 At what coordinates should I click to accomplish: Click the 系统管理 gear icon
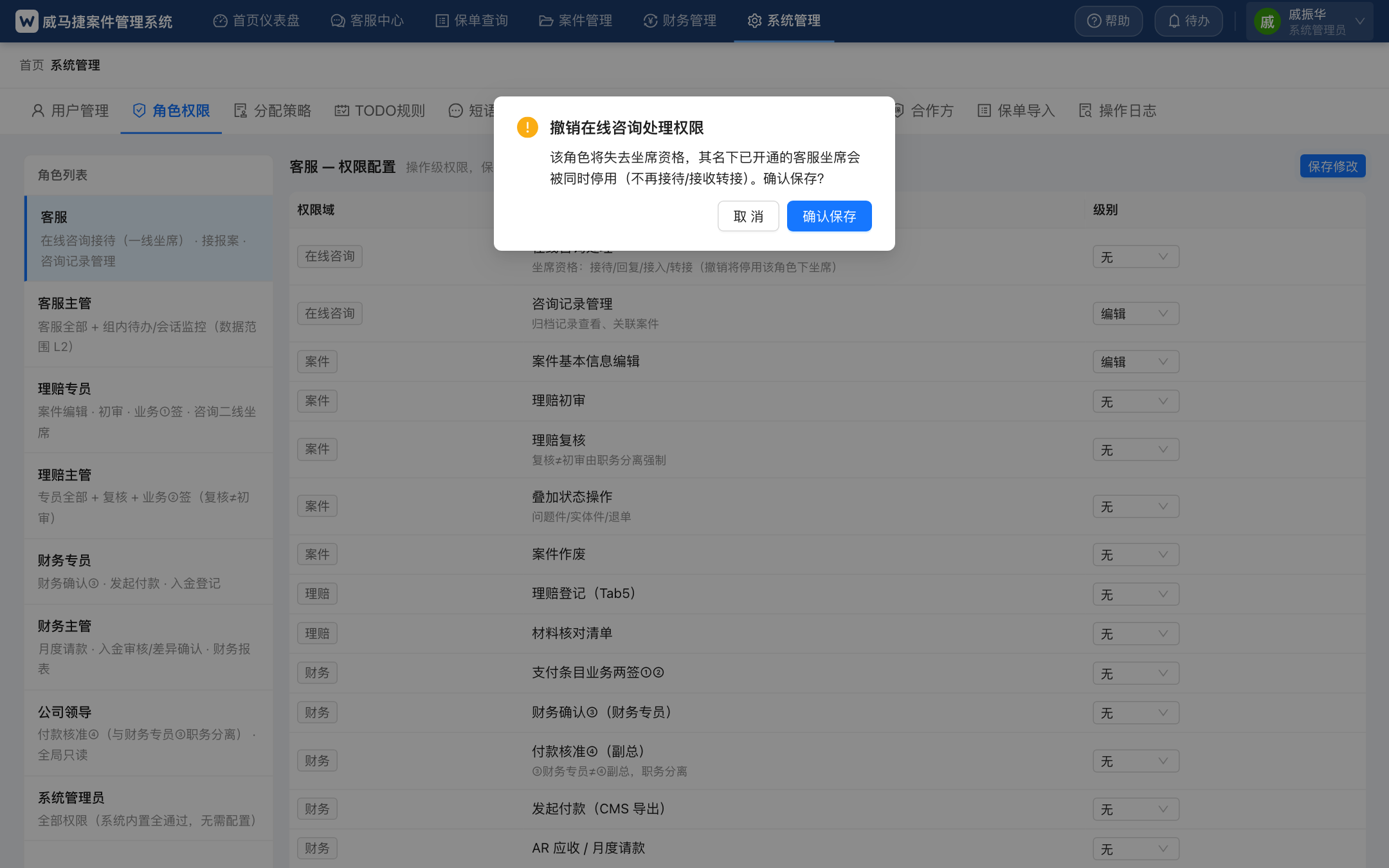[x=754, y=21]
